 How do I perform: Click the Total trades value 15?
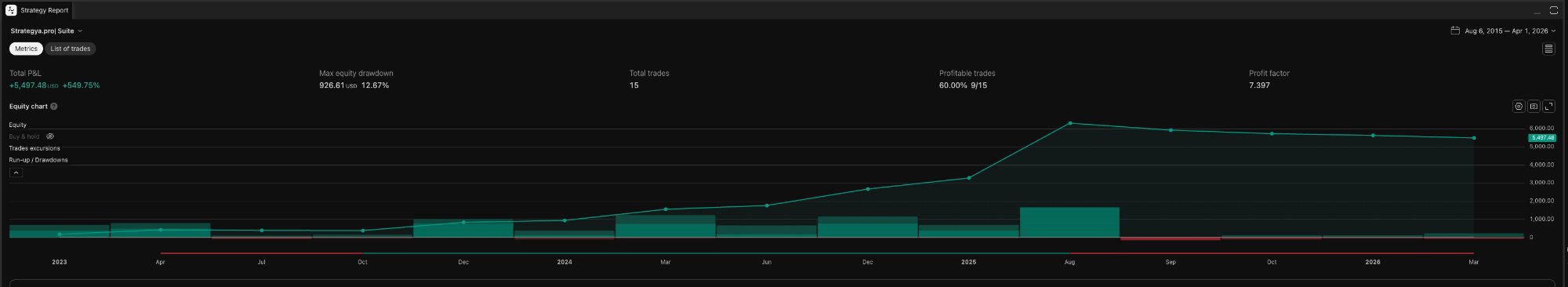633,85
